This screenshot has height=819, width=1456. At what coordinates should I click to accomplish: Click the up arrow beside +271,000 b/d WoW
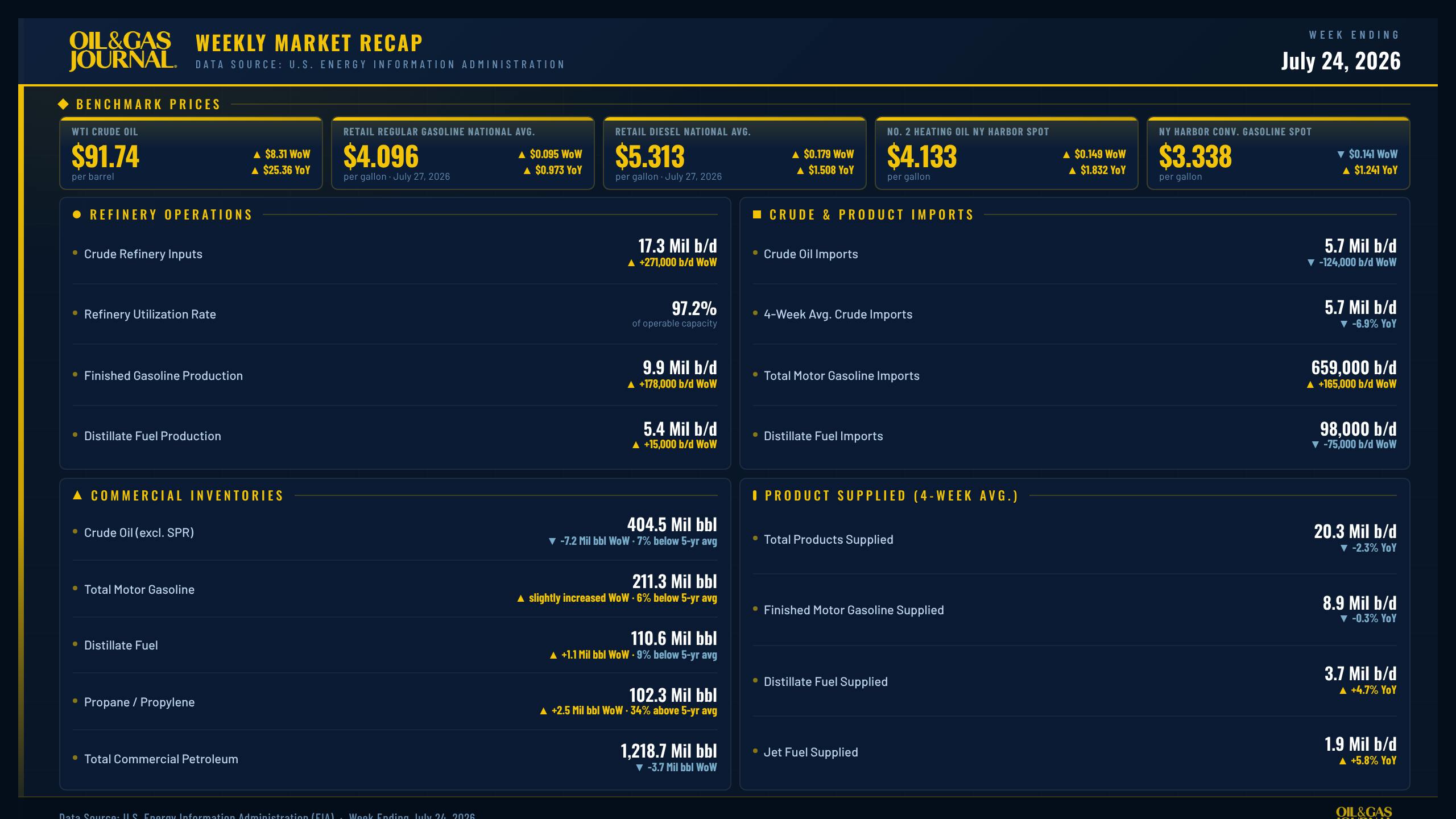631,263
